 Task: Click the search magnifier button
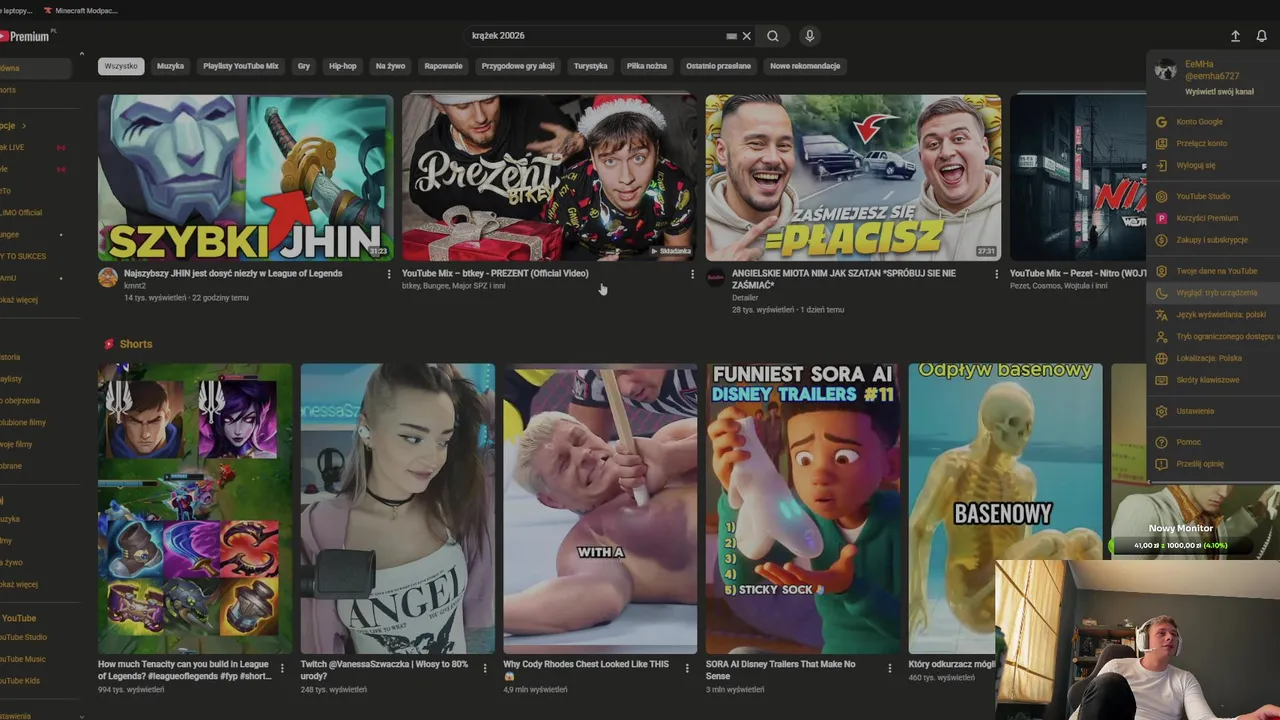(x=773, y=36)
